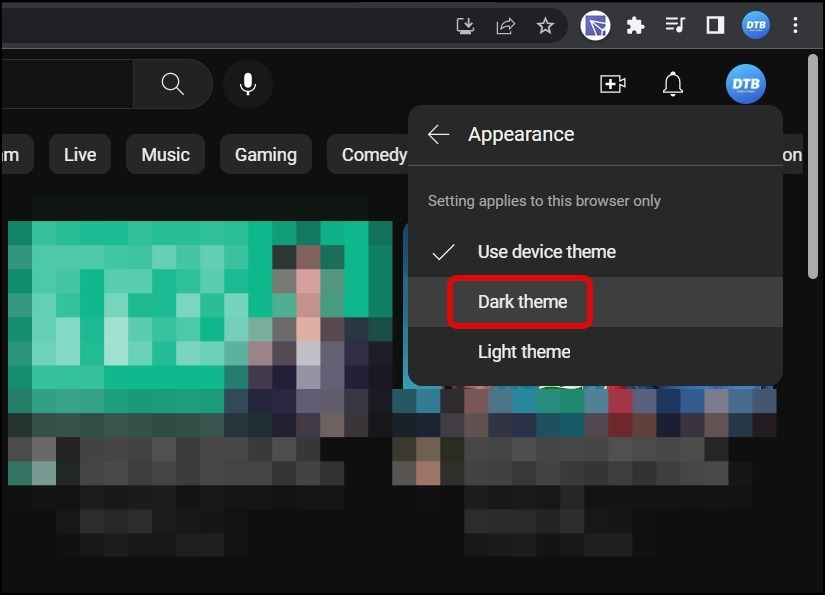Select the Gaming category chip
This screenshot has height=595, width=825.
(x=265, y=155)
